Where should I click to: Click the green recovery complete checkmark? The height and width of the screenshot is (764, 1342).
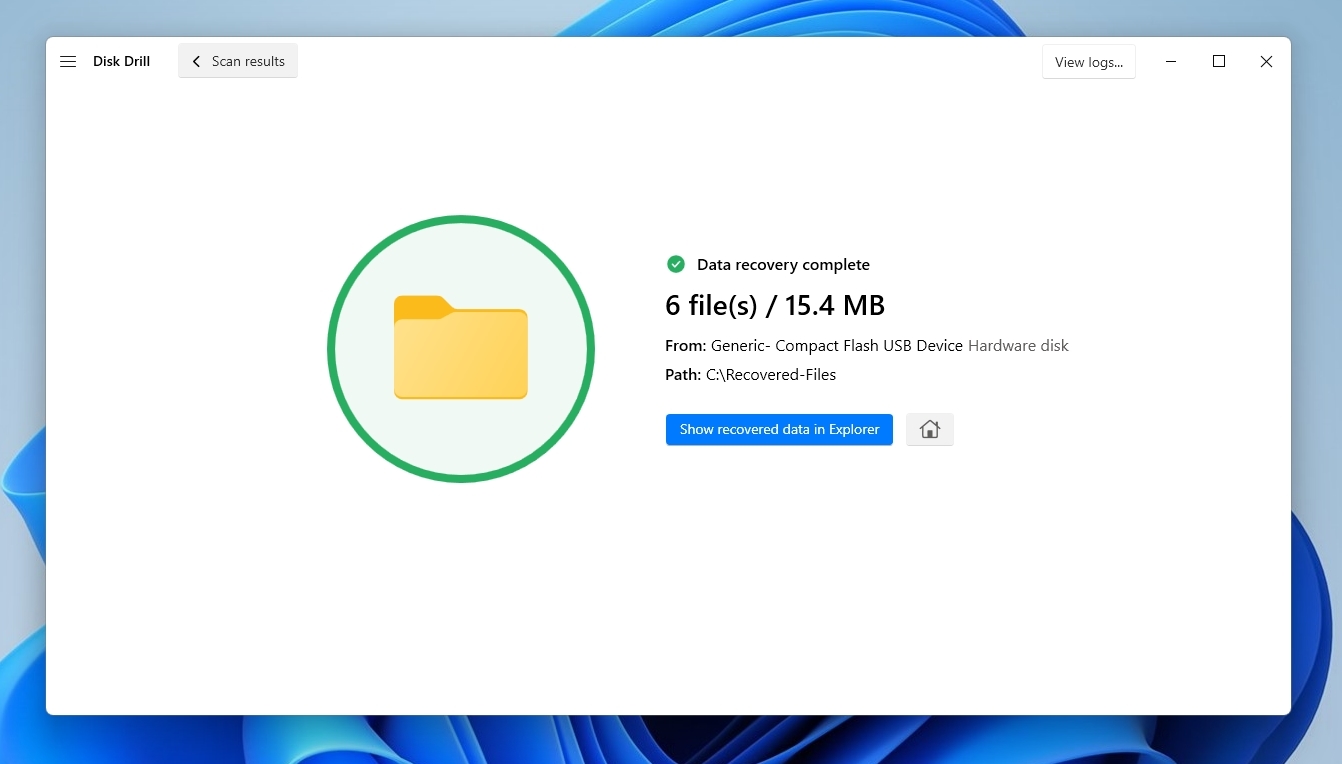pyautogui.click(x=676, y=264)
